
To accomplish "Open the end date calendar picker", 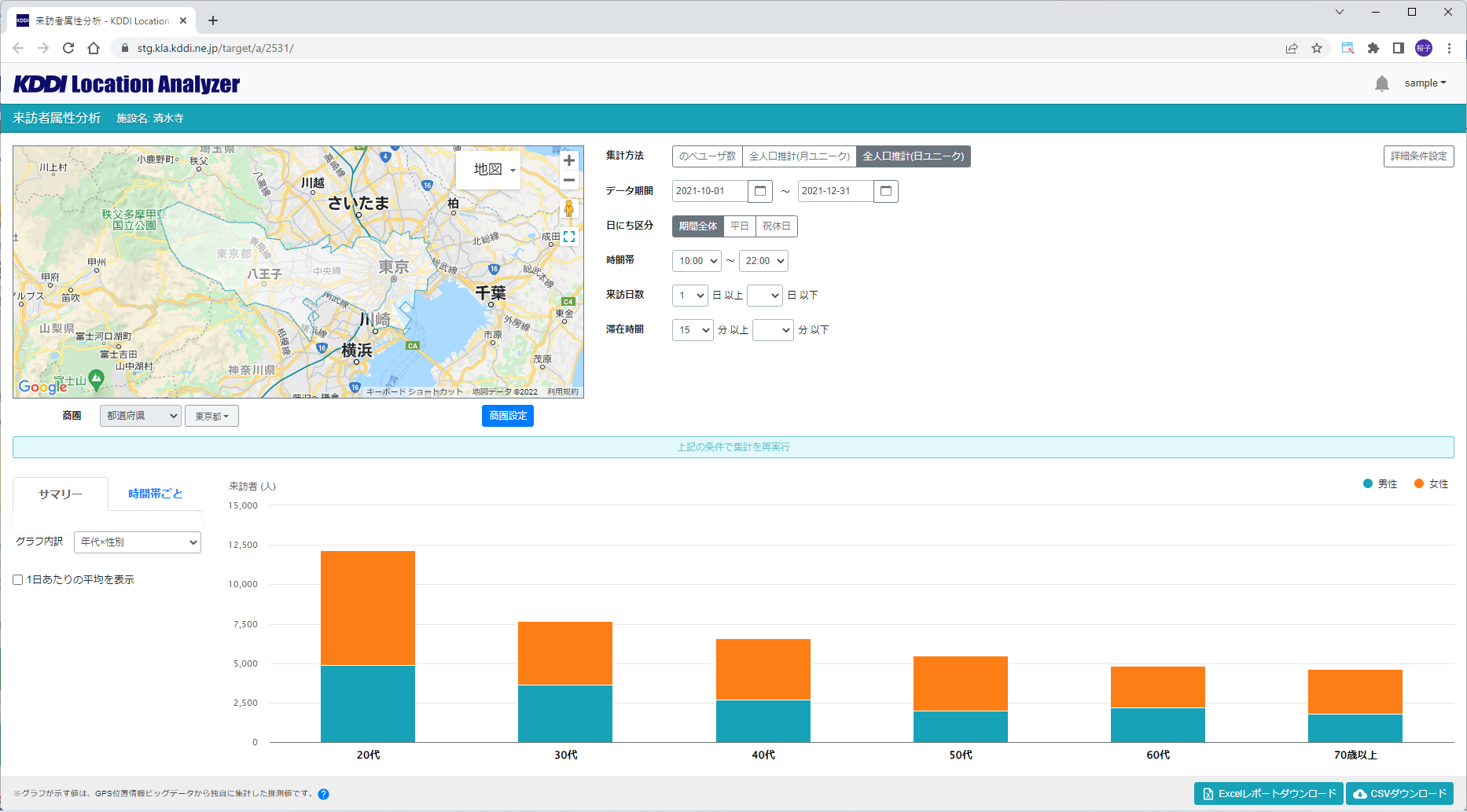I will (x=885, y=191).
